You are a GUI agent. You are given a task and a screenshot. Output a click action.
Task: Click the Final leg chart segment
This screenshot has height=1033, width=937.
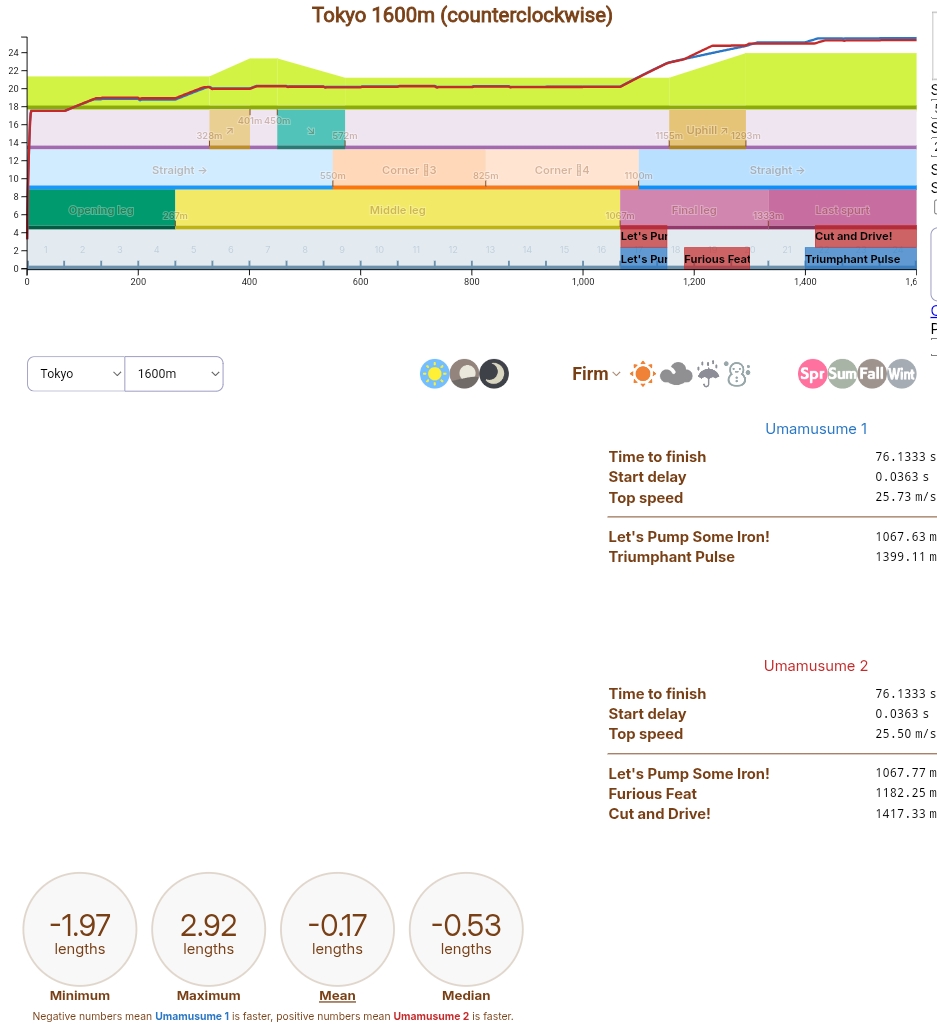pos(694,209)
